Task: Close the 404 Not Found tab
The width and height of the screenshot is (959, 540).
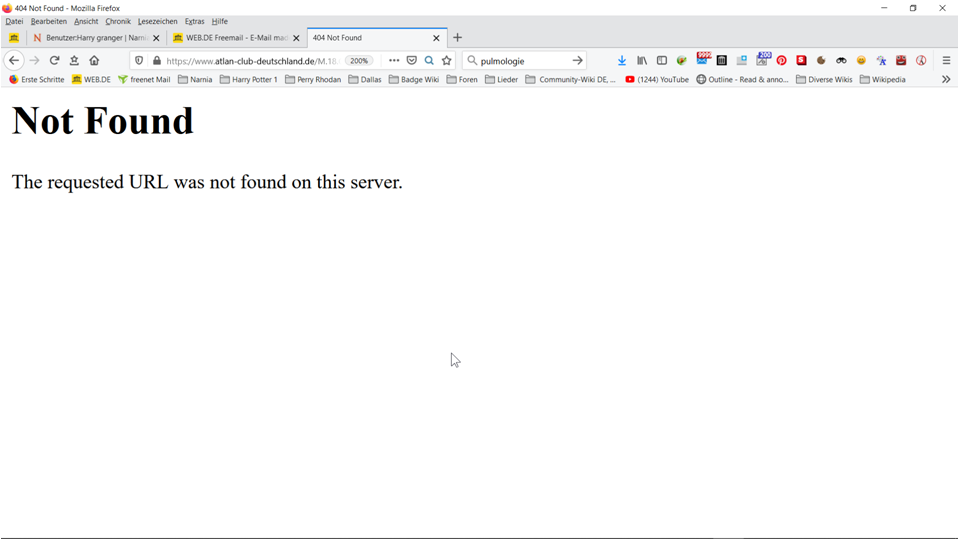Action: coord(436,38)
